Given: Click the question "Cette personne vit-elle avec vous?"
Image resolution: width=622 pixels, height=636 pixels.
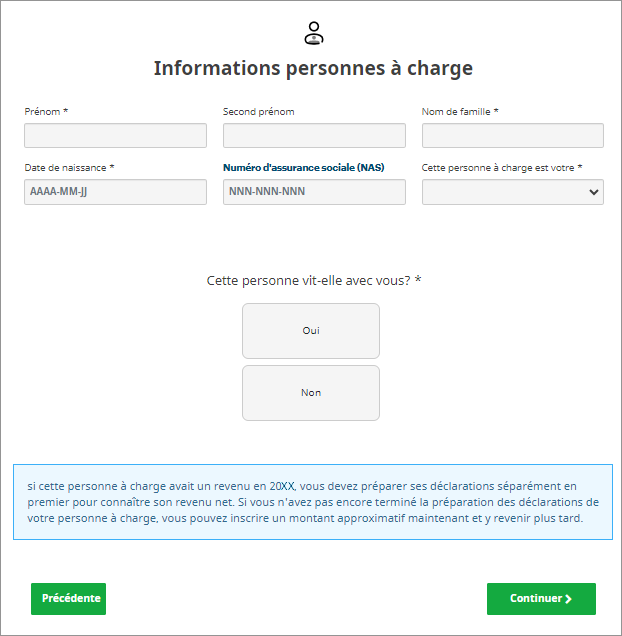Looking at the screenshot, I should 313,281.
